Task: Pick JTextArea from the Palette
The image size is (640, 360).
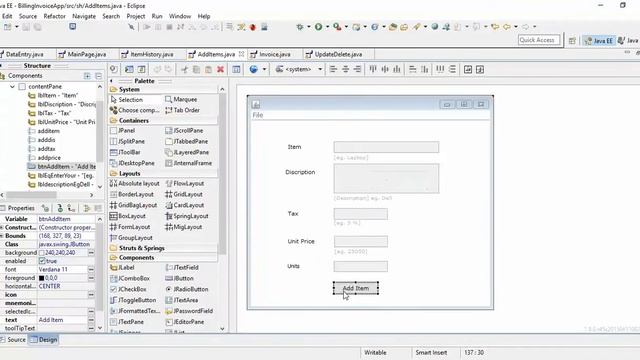Action: point(182,300)
